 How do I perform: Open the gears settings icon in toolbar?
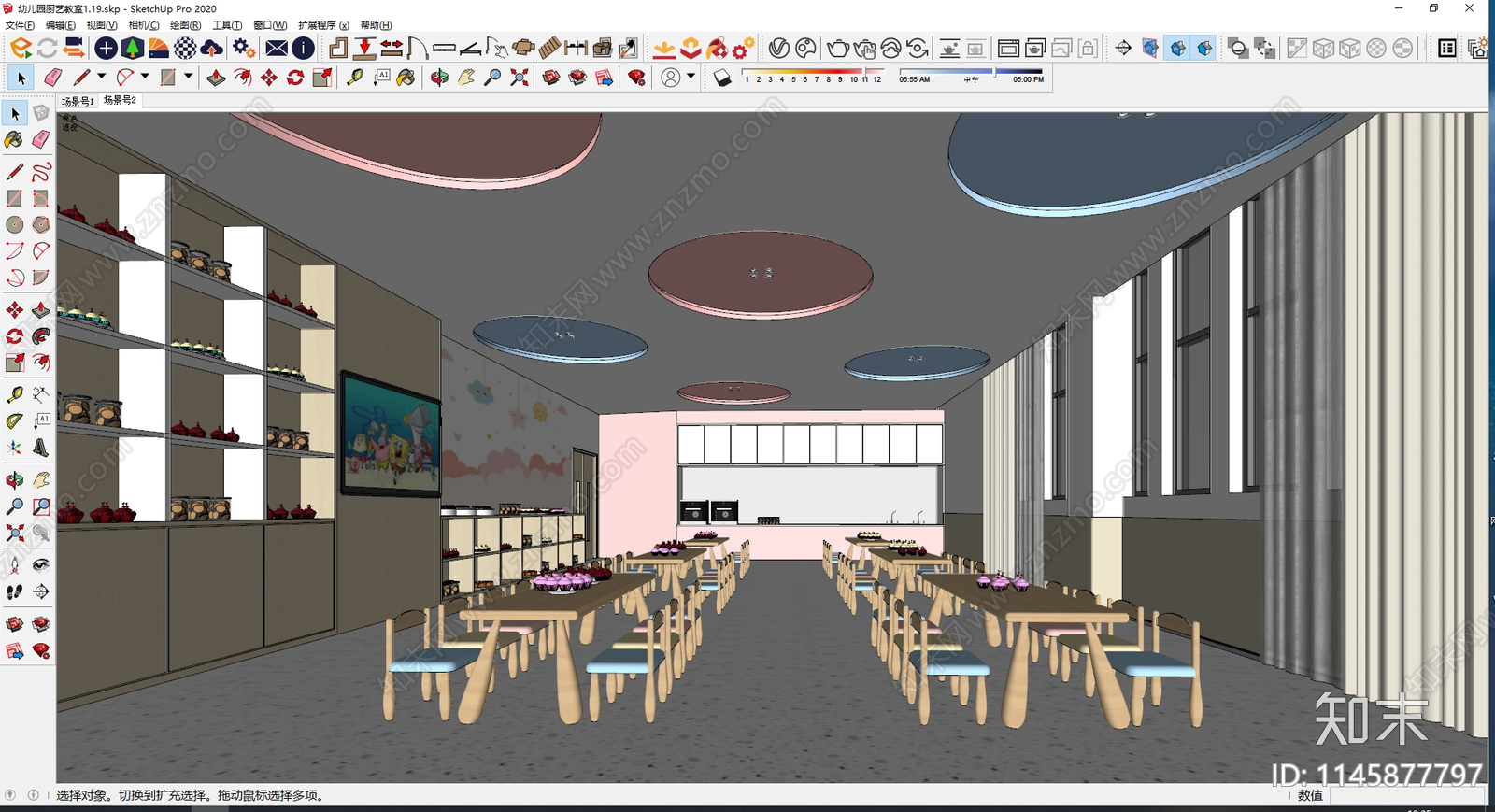pyautogui.click(x=243, y=48)
